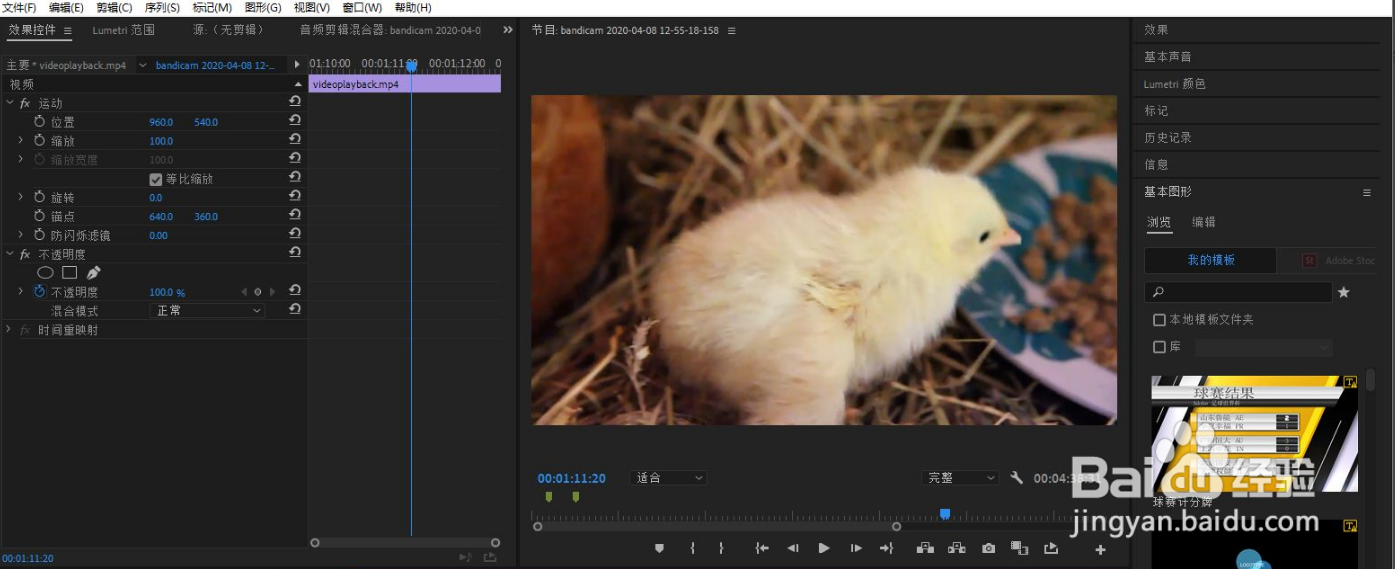Toggle animation stopwatch for 旋转

tap(40, 197)
